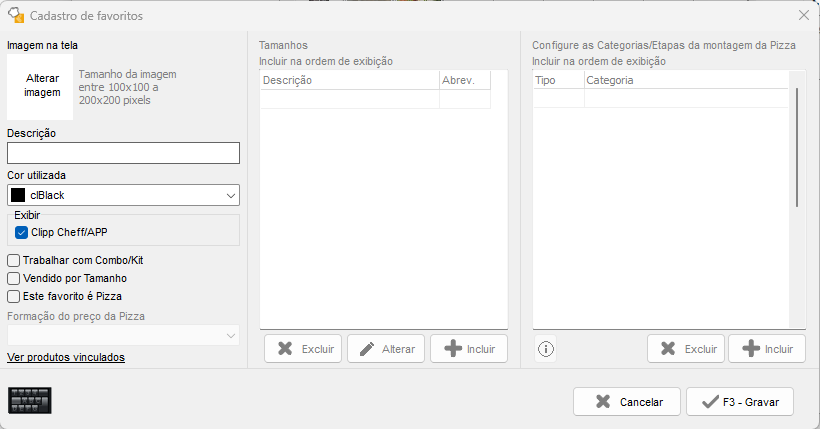Click Incluir in the Tamanhos panel
The height and width of the screenshot is (429, 820).
pos(469,349)
